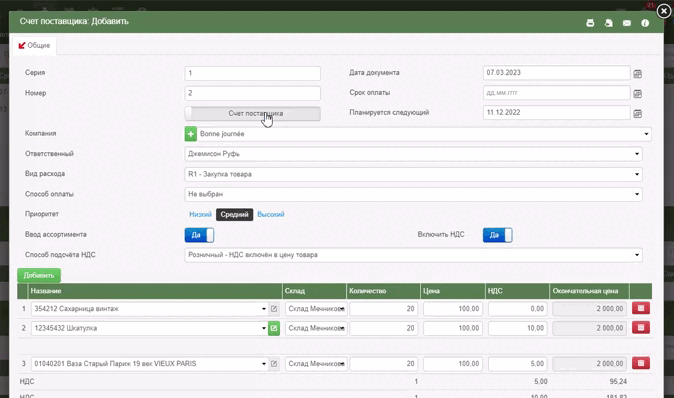
Task: Click the Номер input field
Action: tap(253, 93)
